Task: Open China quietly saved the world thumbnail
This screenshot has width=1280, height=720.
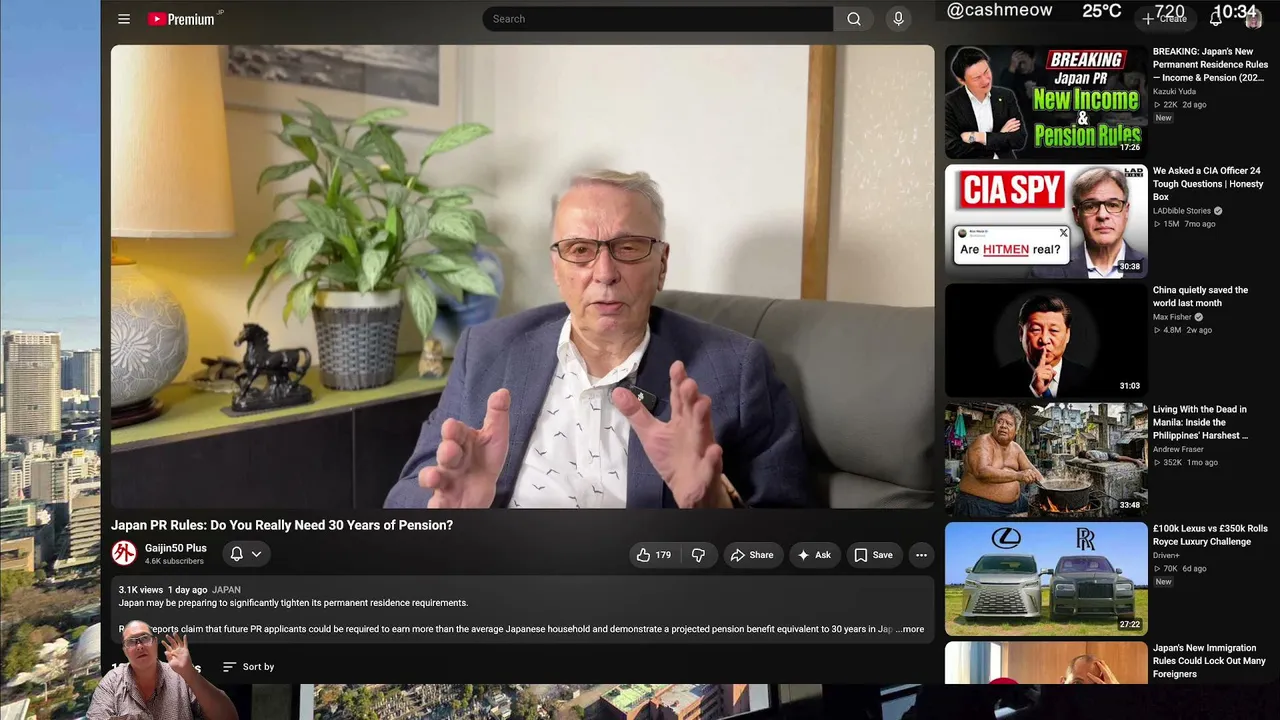Action: point(1046,340)
